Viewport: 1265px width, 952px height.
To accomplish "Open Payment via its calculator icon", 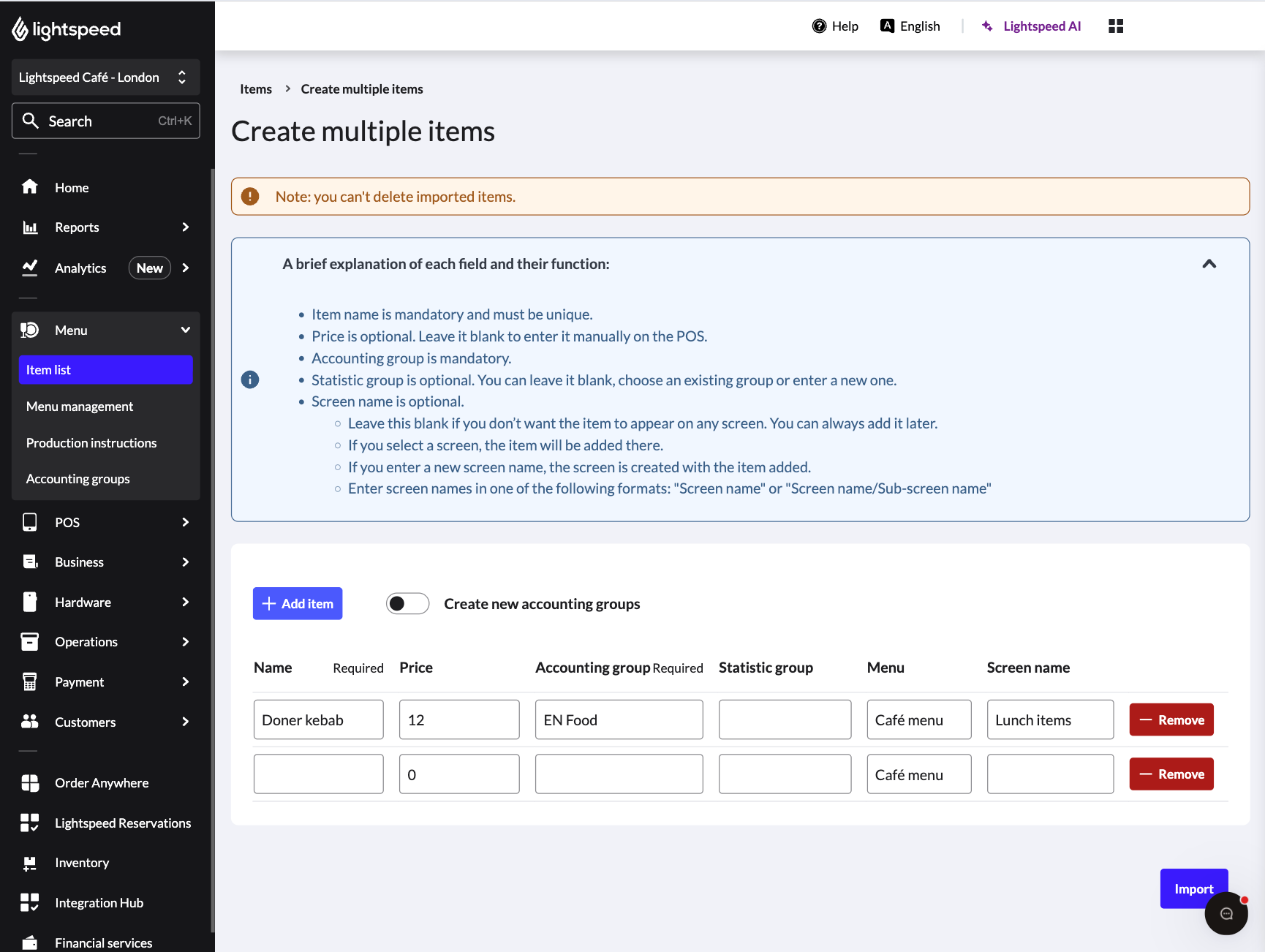I will pos(30,681).
